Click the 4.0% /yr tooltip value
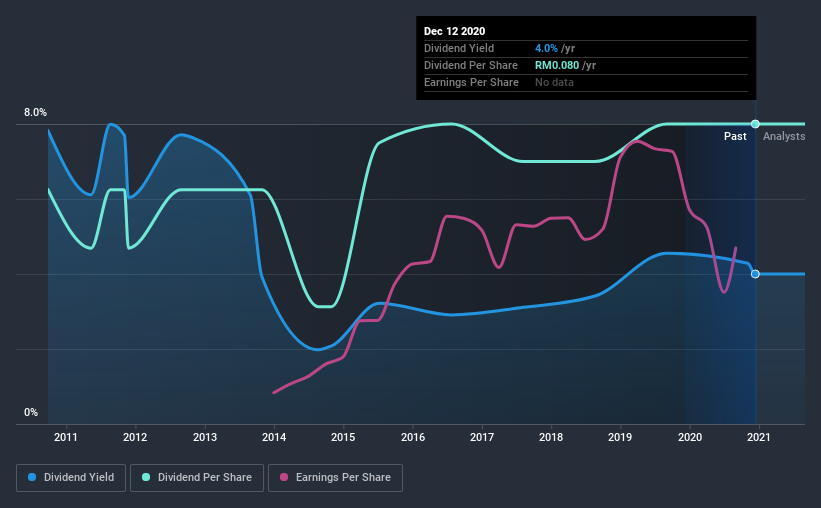 pos(555,49)
